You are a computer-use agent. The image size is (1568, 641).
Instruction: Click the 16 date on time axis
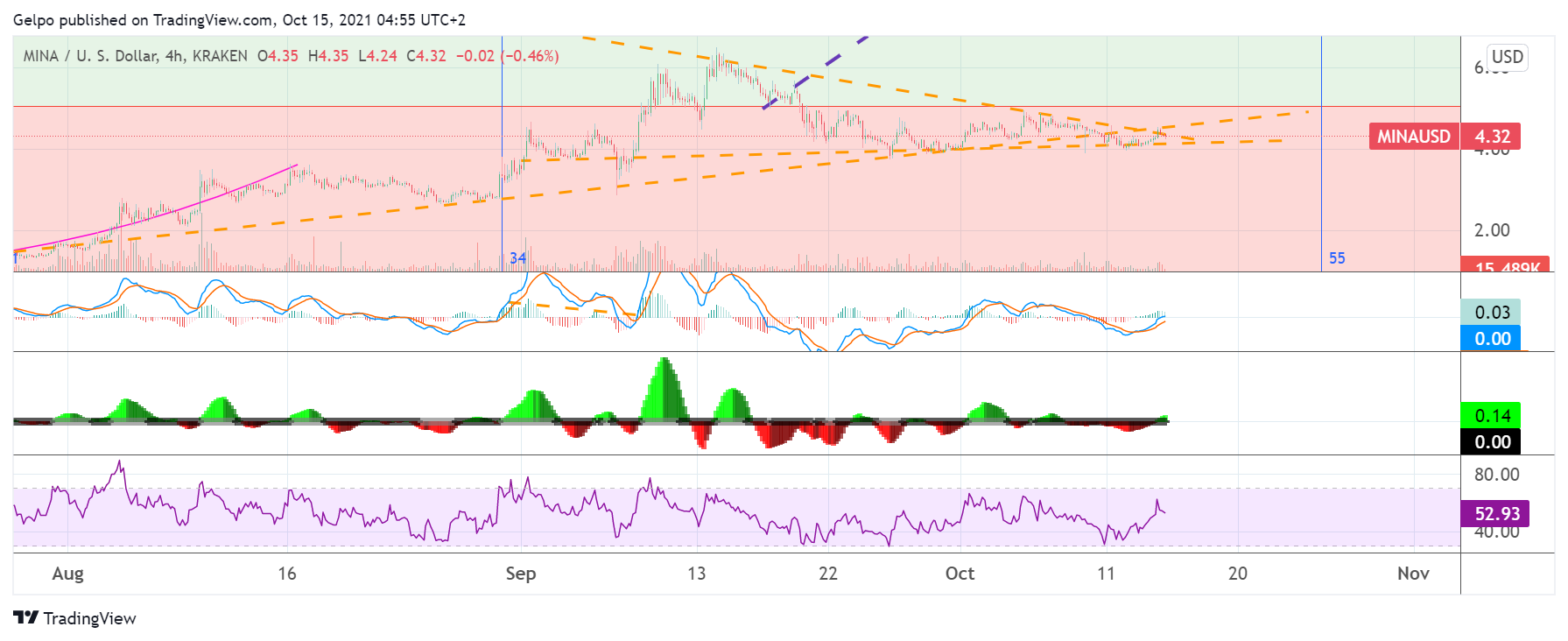[x=287, y=574]
